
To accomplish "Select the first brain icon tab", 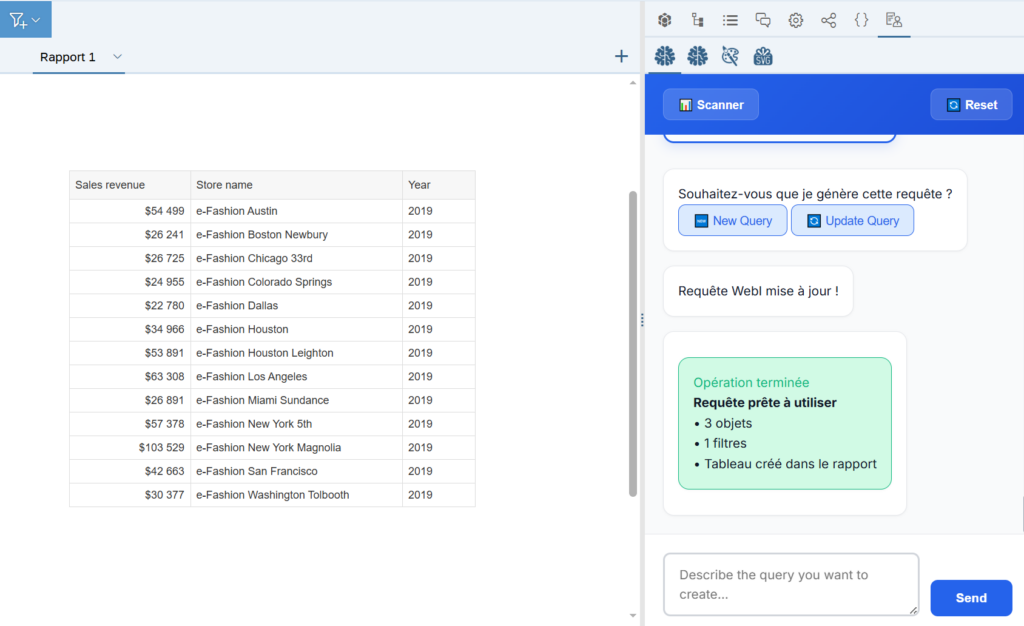I will pyautogui.click(x=665, y=56).
